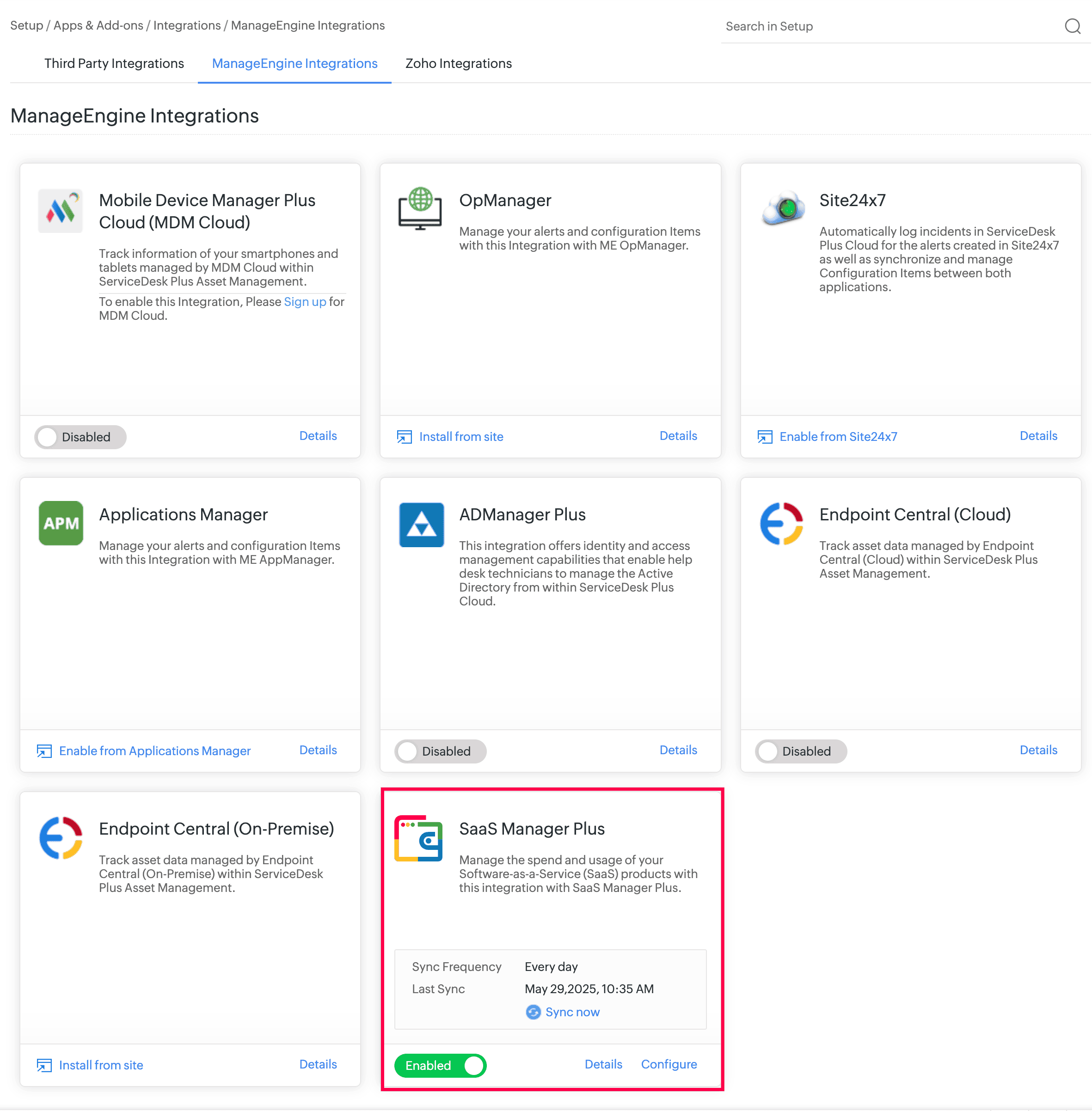Click the ADManager Plus icon
1092x1111 pixels.
(421, 525)
